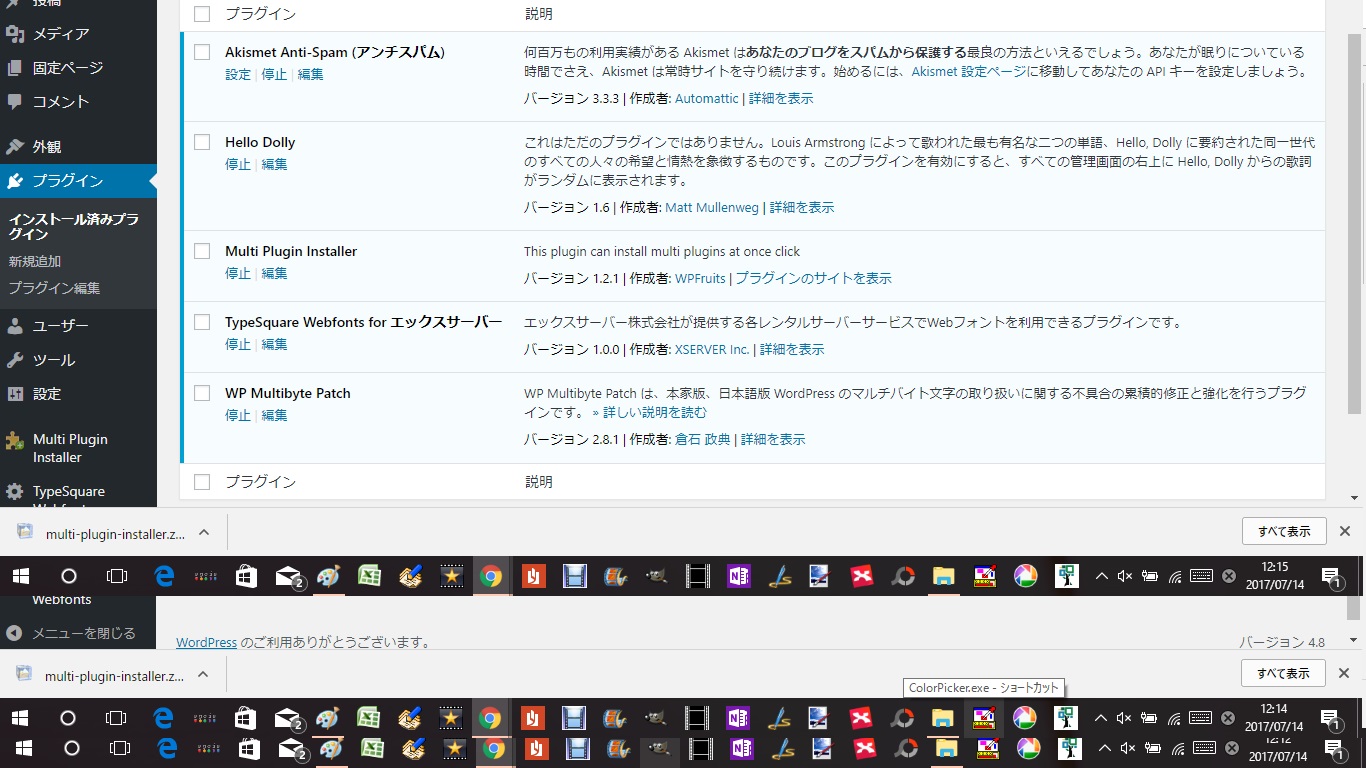Expand download options chevron above the 12:15 taskbar

click(203, 533)
